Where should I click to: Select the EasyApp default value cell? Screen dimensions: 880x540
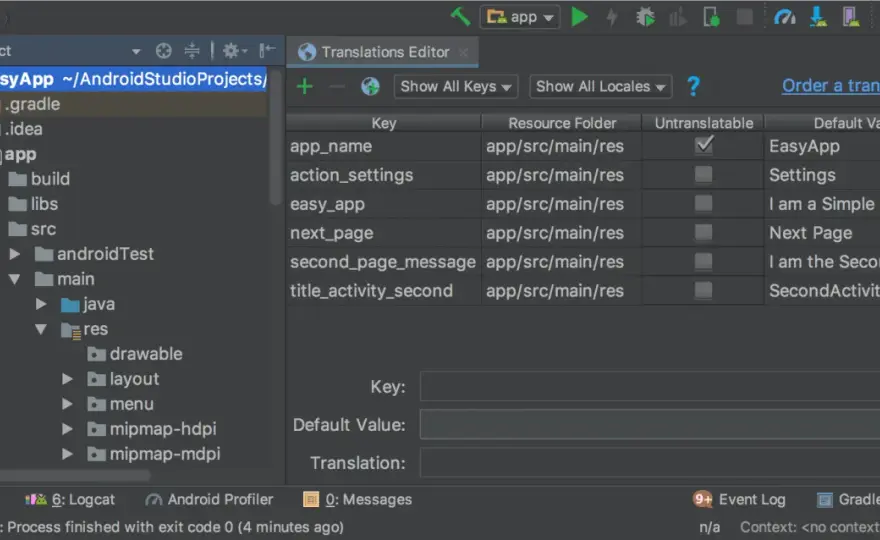(x=823, y=147)
